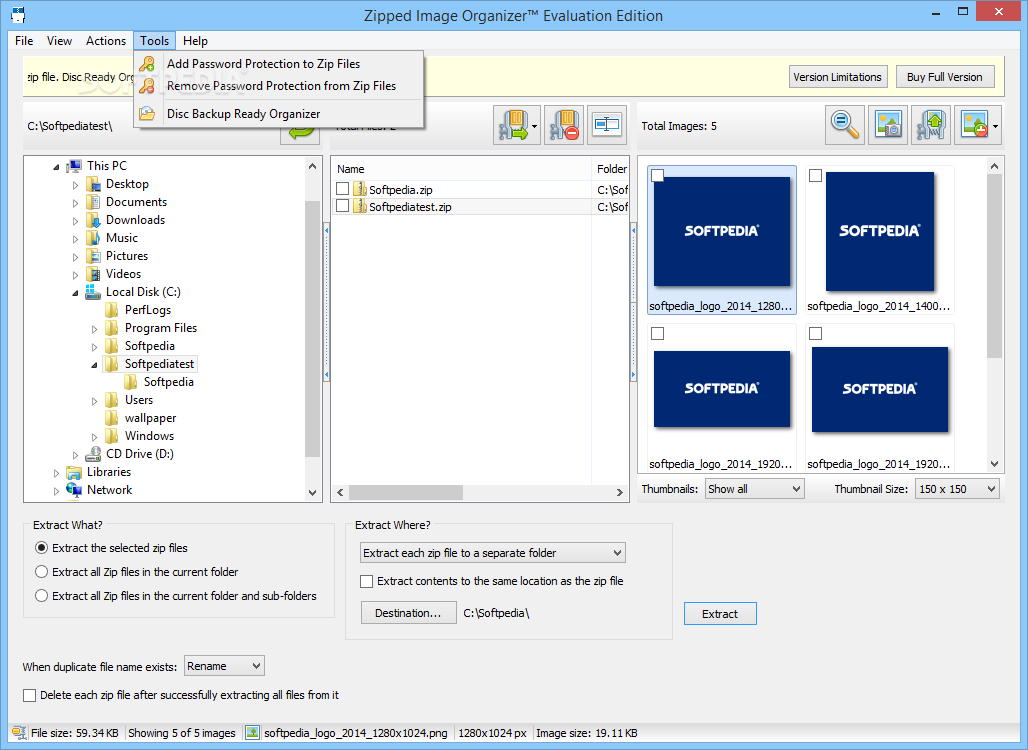Click the key icon beside Add Password Protection

[148, 64]
